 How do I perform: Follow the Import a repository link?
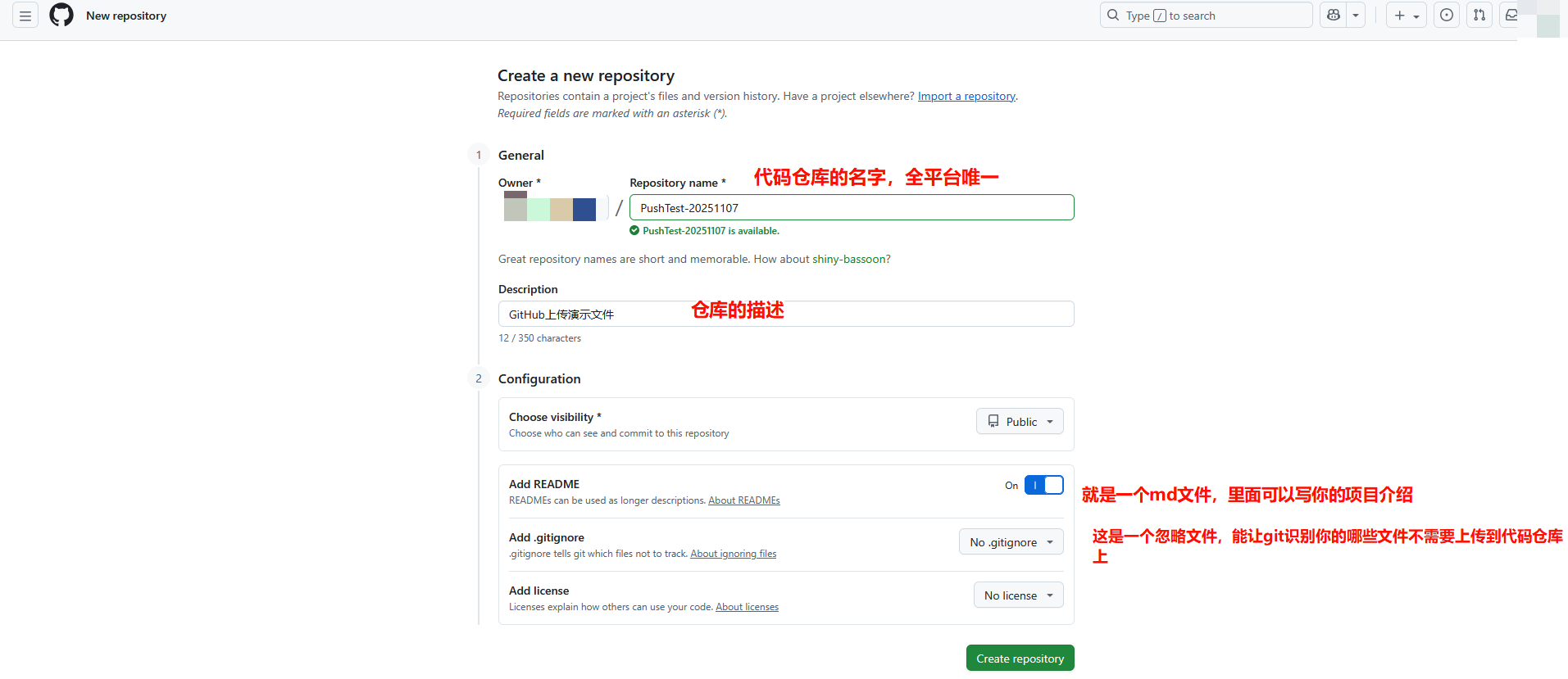[x=966, y=96]
